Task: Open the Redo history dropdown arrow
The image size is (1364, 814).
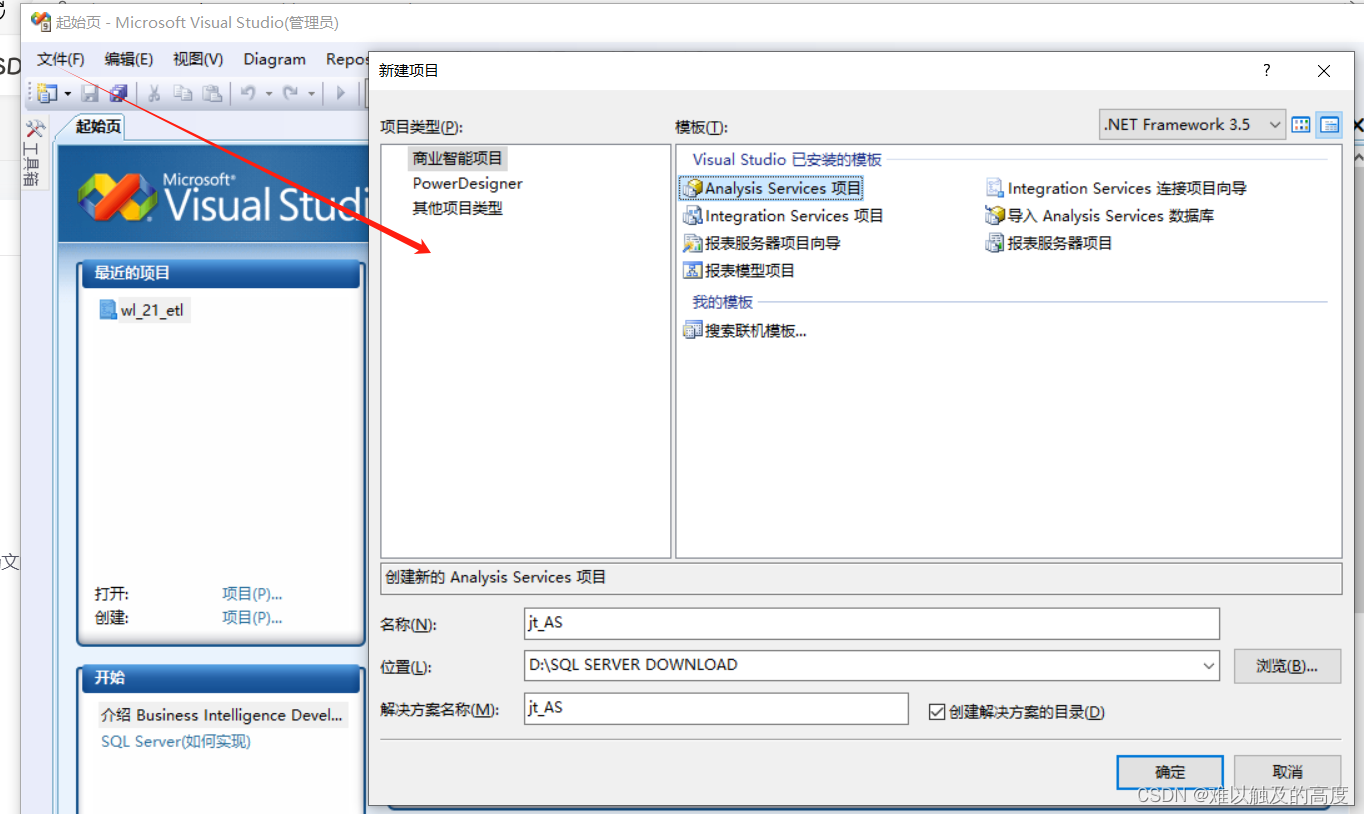Action: pos(311,94)
